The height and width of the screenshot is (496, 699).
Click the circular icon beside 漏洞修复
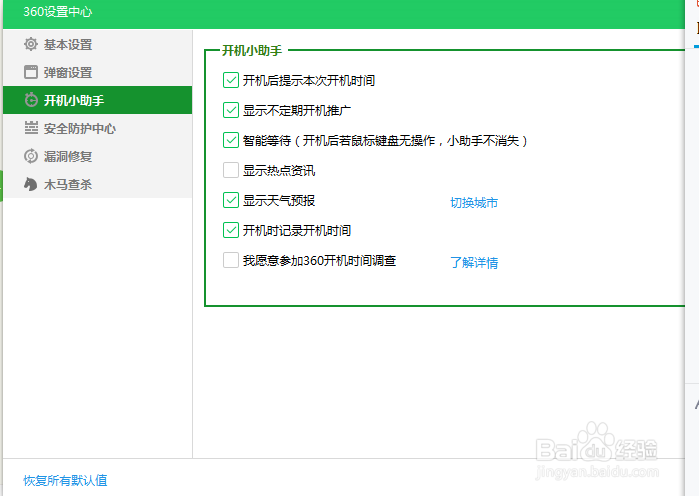(x=31, y=156)
